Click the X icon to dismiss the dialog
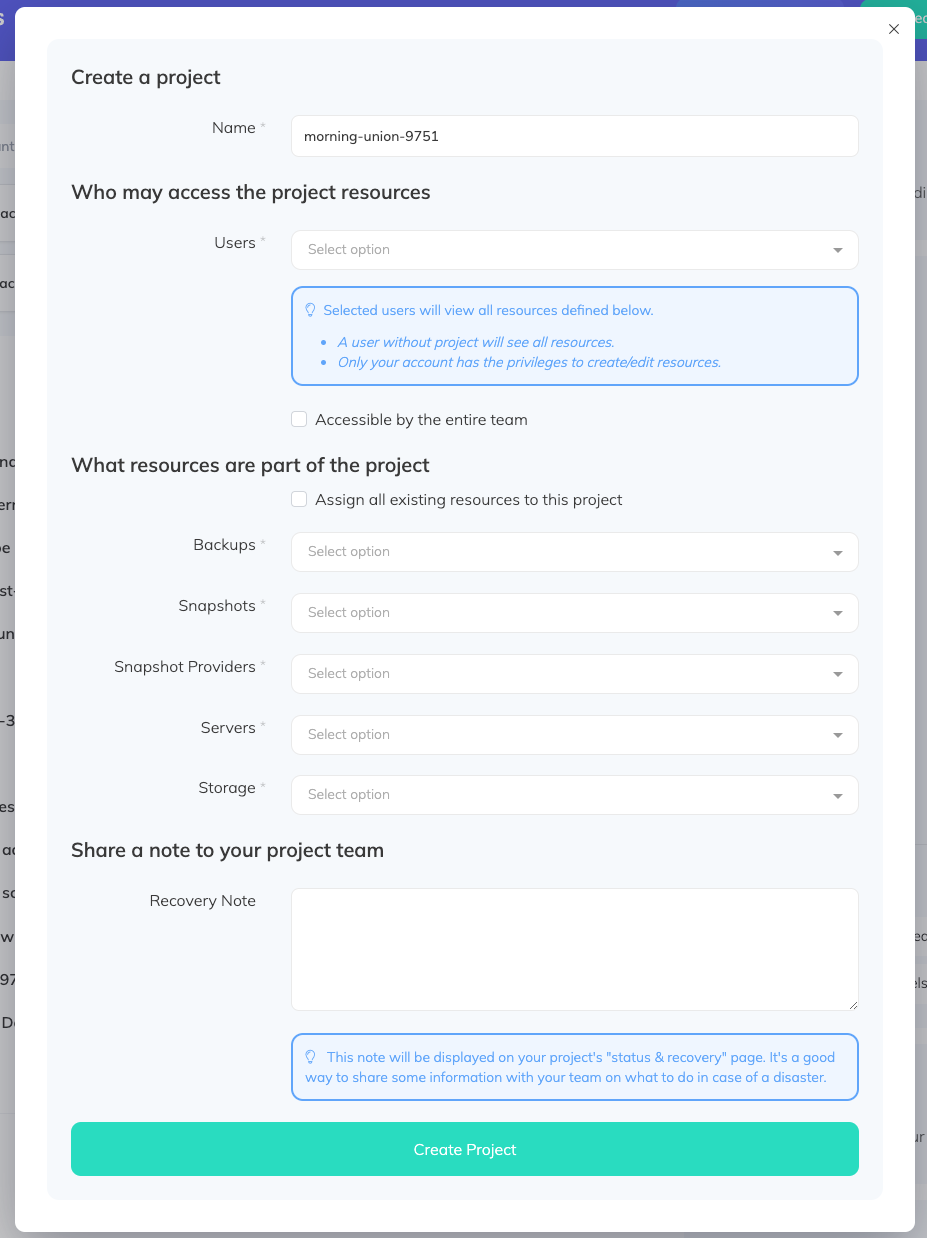 pos(893,29)
